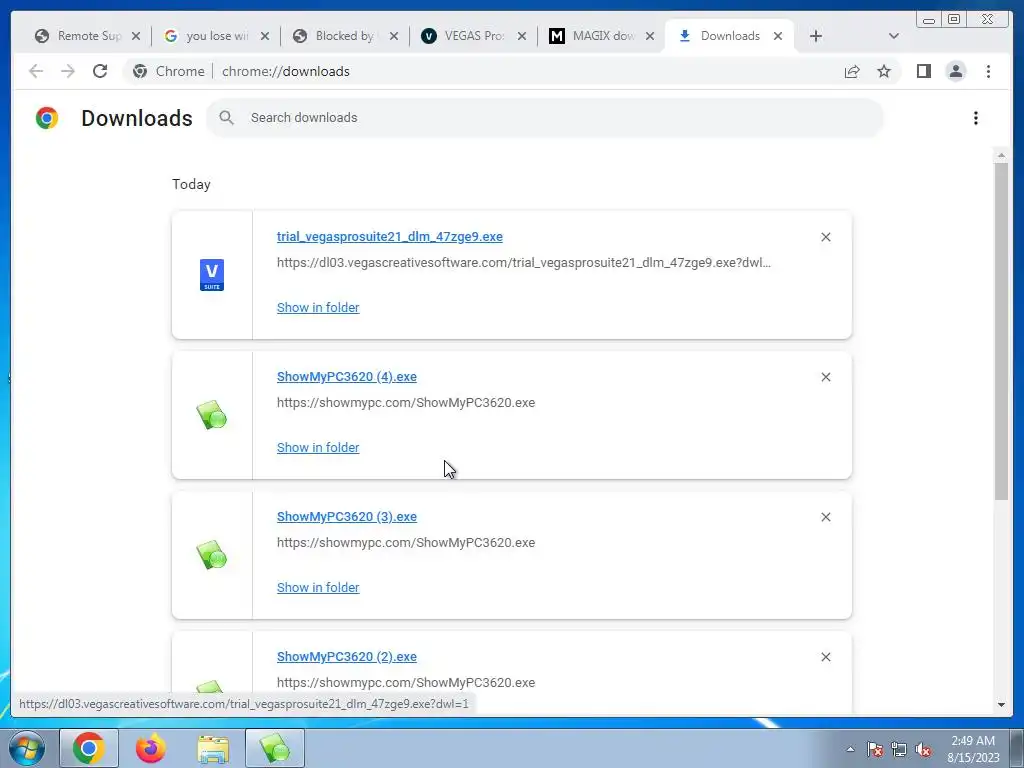Viewport: 1024px width, 768px height.
Task: Click the Action Center flag tray icon
Action: 874,749
